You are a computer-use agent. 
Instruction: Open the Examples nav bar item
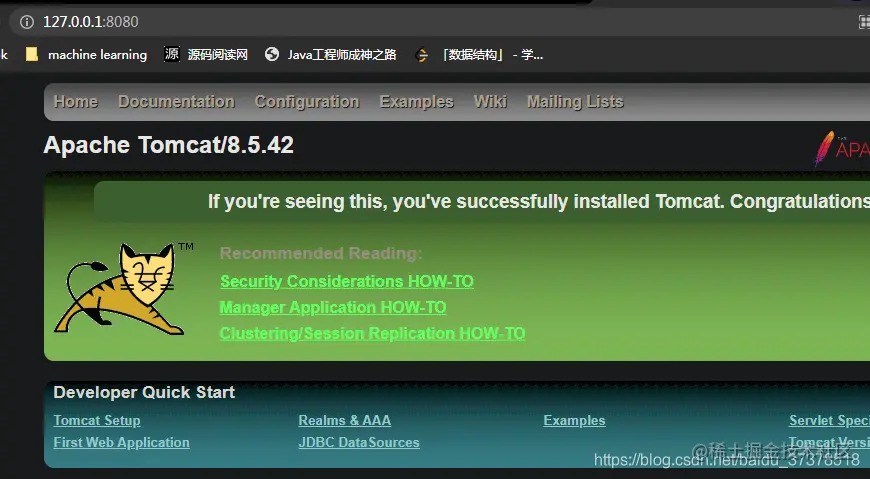(x=417, y=102)
